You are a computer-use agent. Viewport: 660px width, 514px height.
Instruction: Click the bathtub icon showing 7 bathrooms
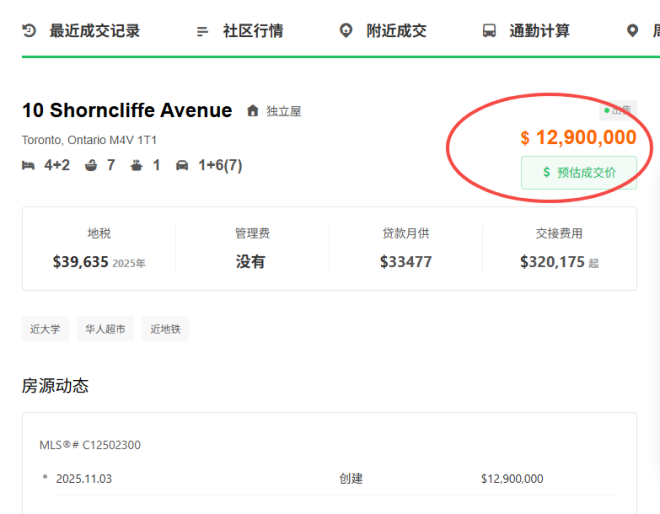point(91,165)
